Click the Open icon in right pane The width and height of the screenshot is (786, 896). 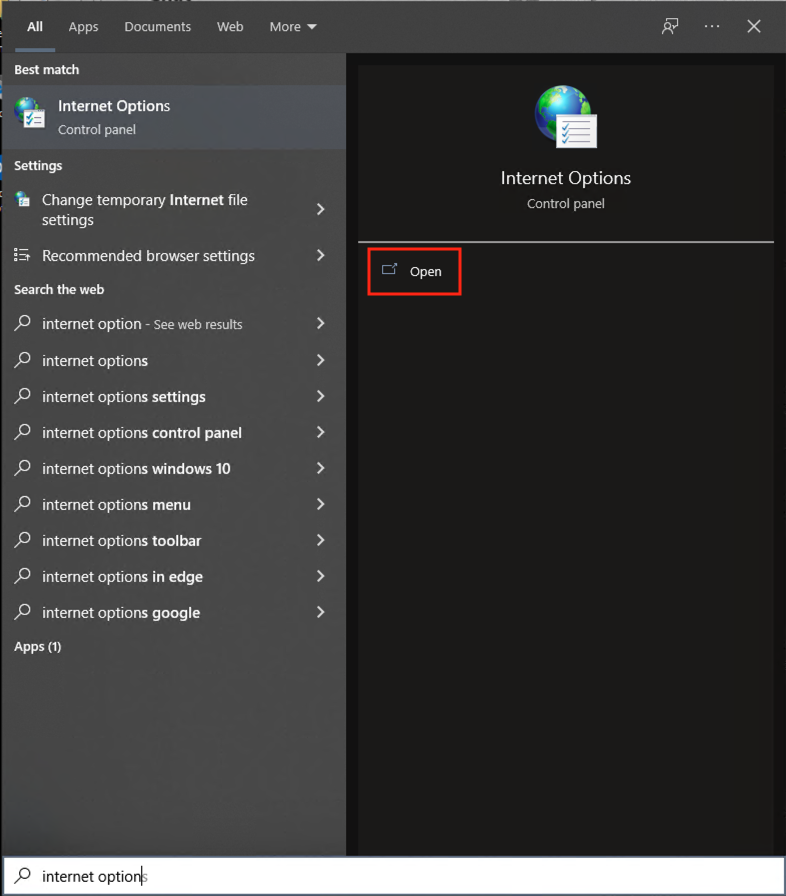[x=390, y=271]
